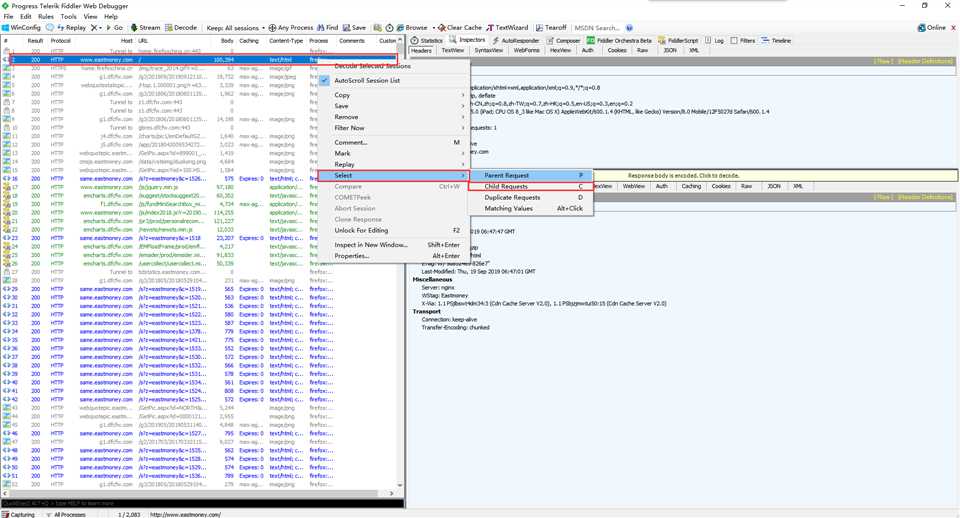Viewport: 960px width, 518px height.
Task: Expand Remove submenu in context menu
Action: [394, 117]
